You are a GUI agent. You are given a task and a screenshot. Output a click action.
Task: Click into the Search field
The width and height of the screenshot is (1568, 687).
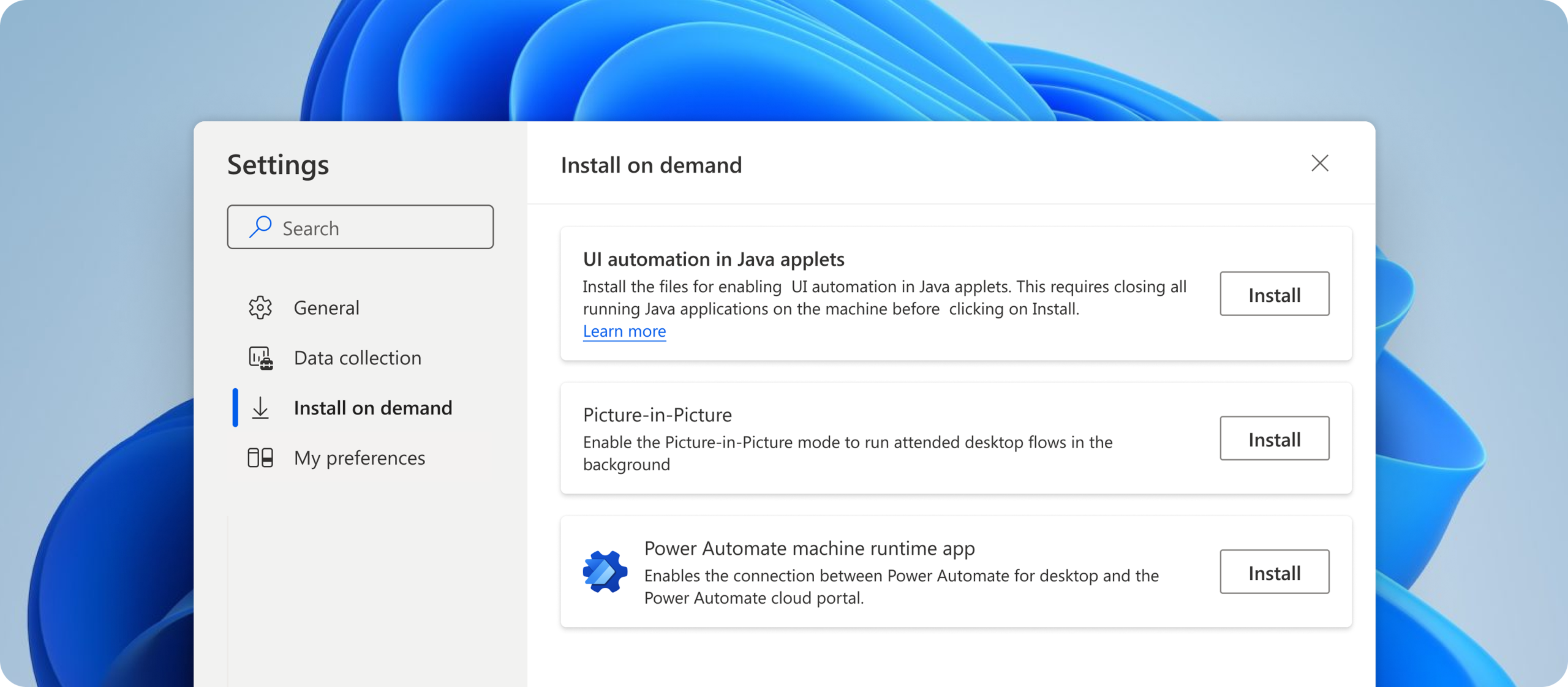tap(367, 227)
